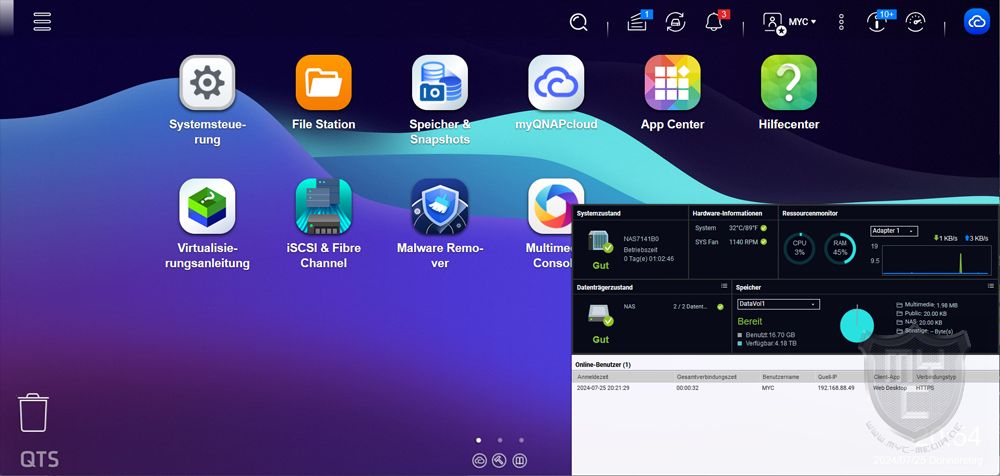The width and height of the screenshot is (1000, 476).
Task: Click the Gesamtverbindungszeit column header
Action: pyautogui.click(x=707, y=378)
